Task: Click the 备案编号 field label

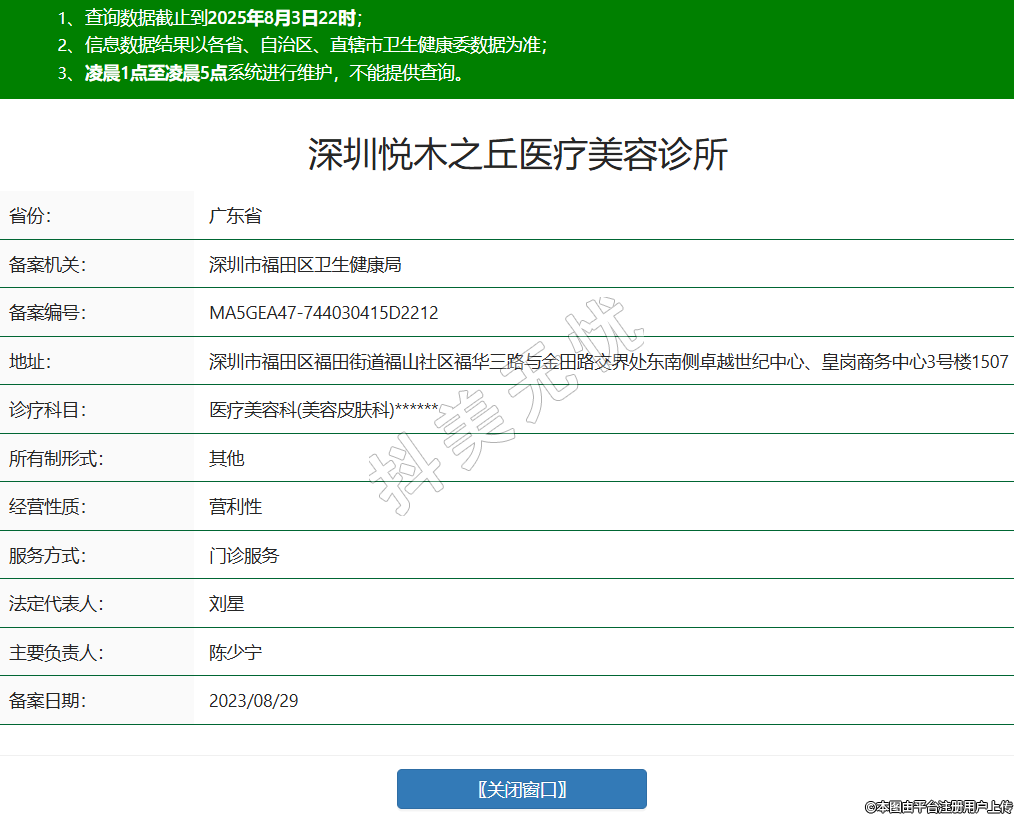Action: (48, 313)
